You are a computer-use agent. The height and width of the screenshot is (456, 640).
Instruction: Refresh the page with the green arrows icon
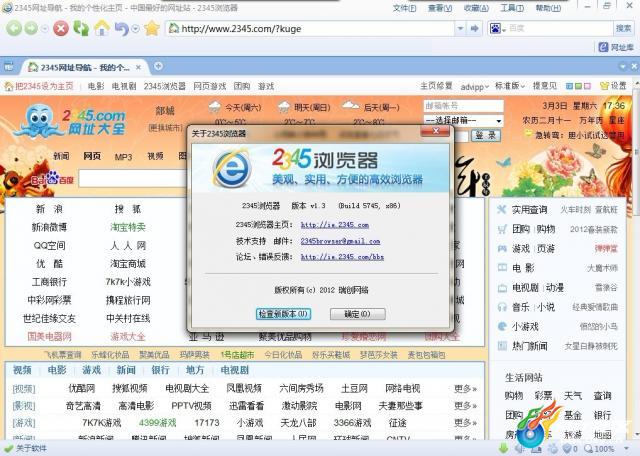[81, 28]
